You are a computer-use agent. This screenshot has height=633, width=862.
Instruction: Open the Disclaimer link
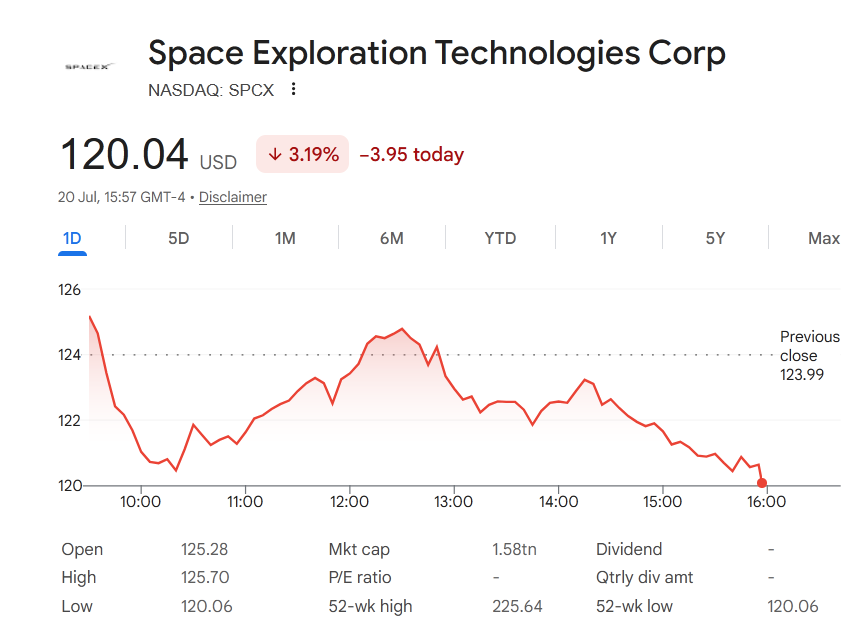click(x=233, y=197)
